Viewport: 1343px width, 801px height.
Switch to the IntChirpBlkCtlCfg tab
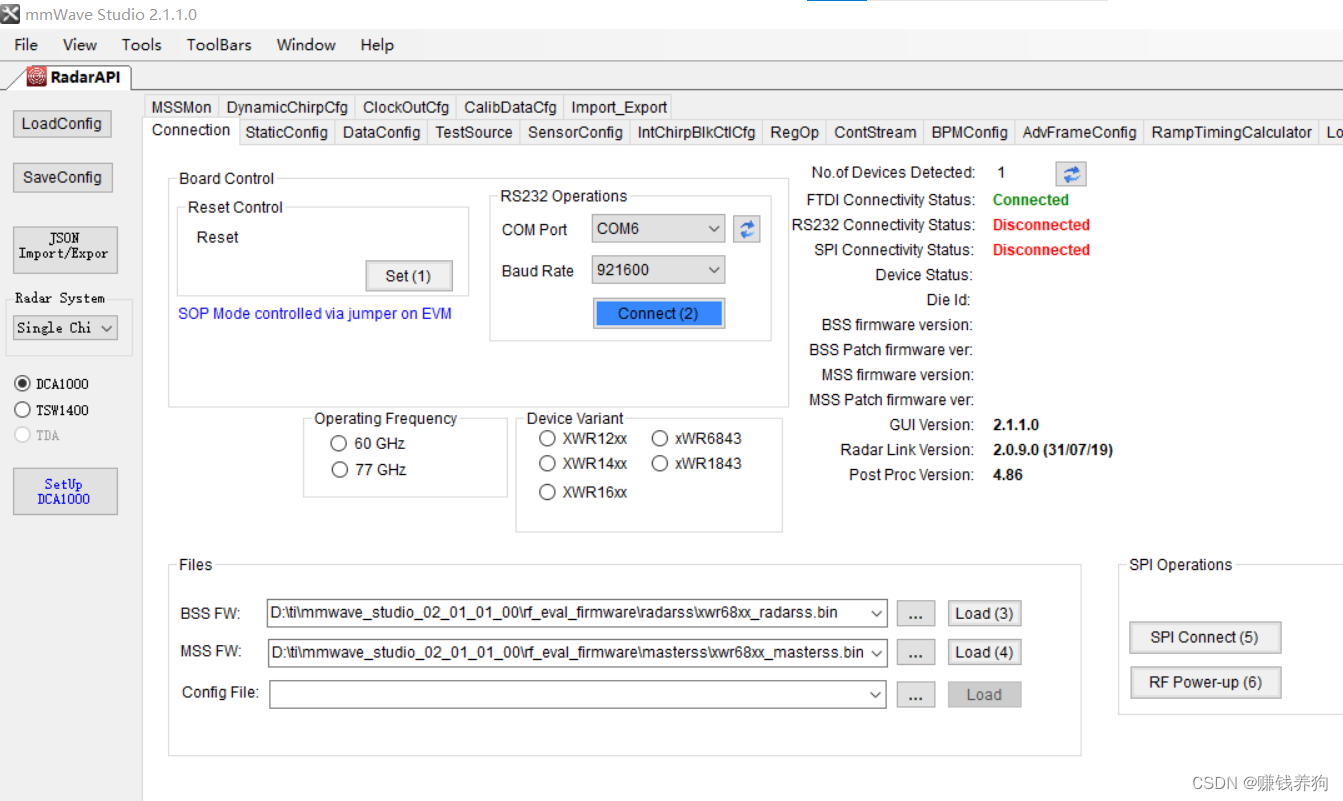click(x=696, y=132)
